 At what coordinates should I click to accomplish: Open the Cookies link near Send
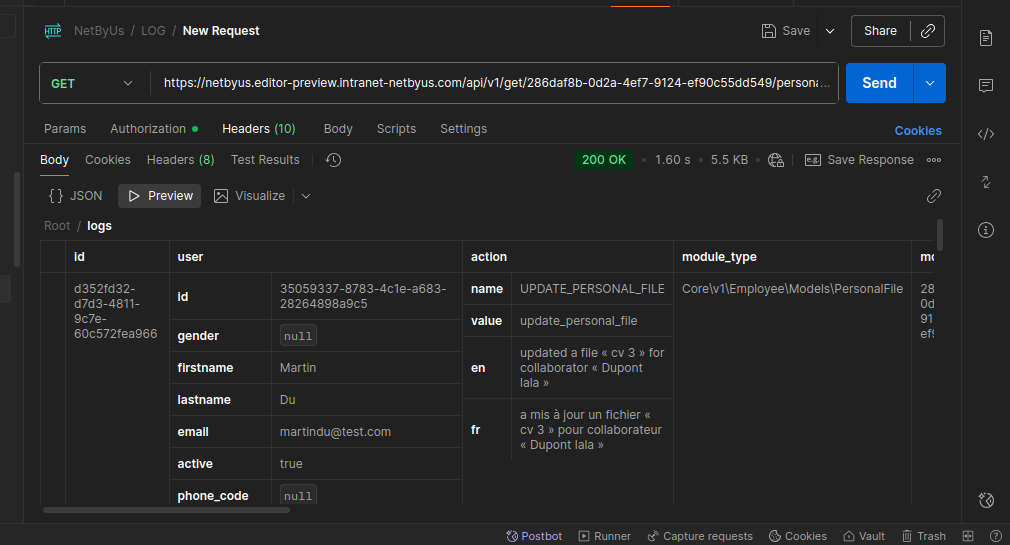click(x=917, y=131)
